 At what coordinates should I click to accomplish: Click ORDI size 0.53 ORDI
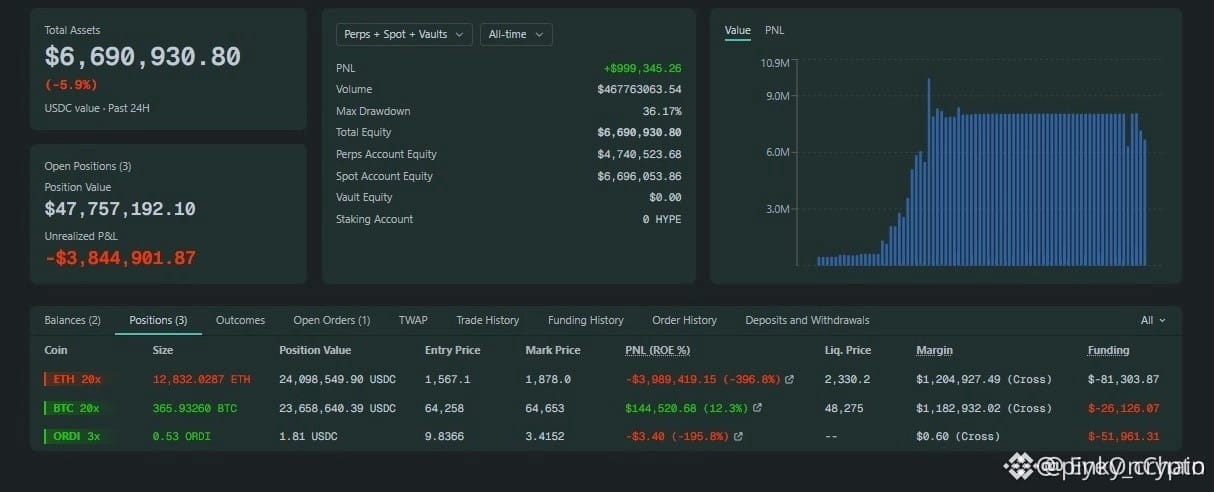181,437
